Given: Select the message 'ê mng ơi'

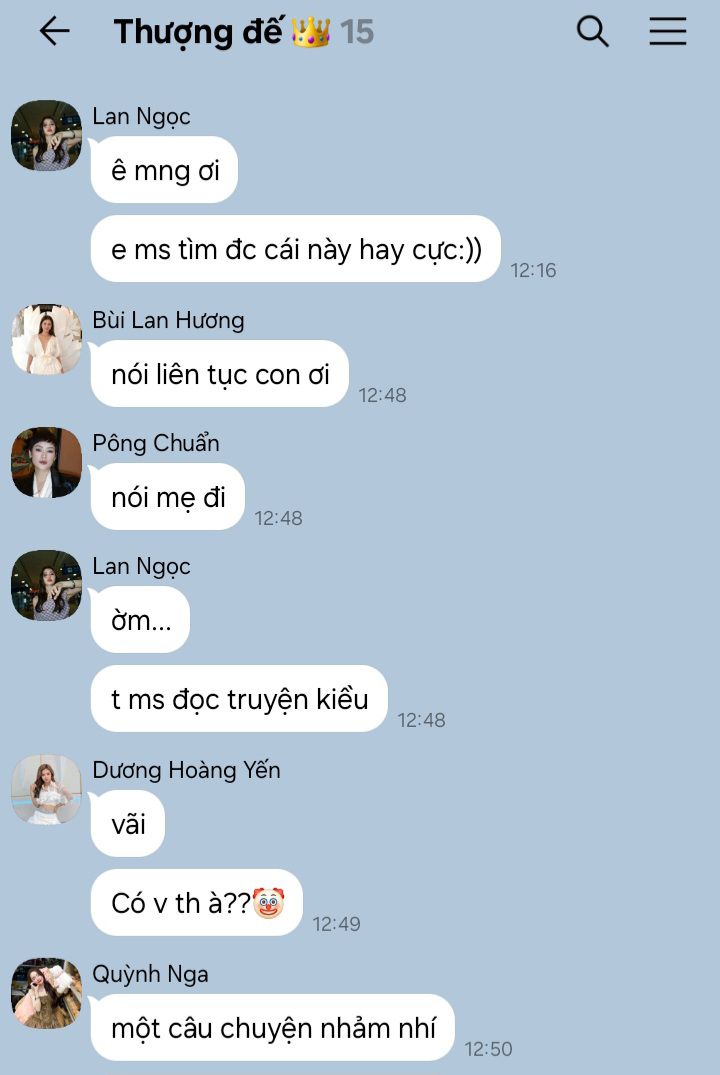Looking at the screenshot, I should coord(165,170).
